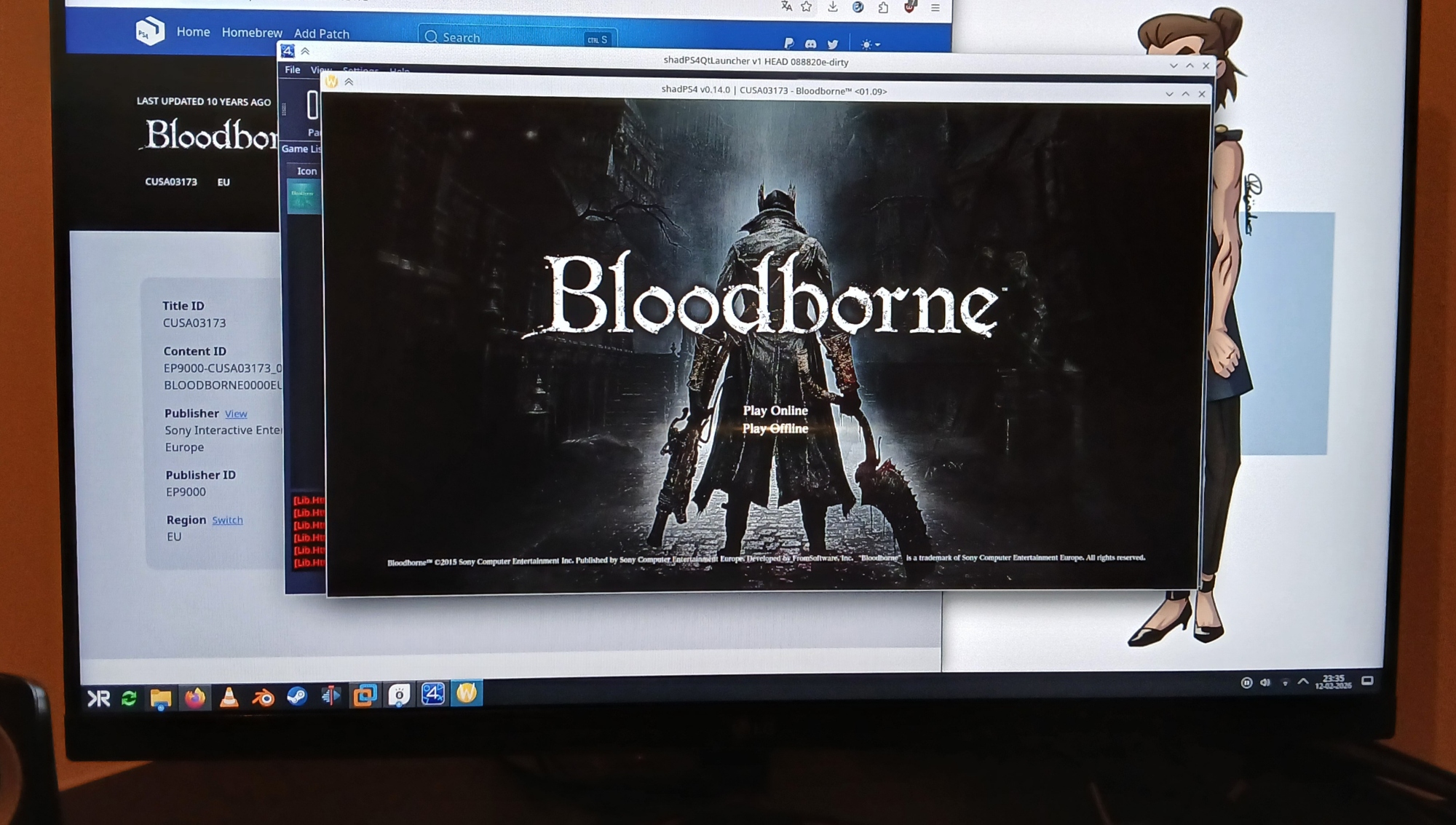
Task: Expand the system tray arrow
Action: pos(1303,682)
